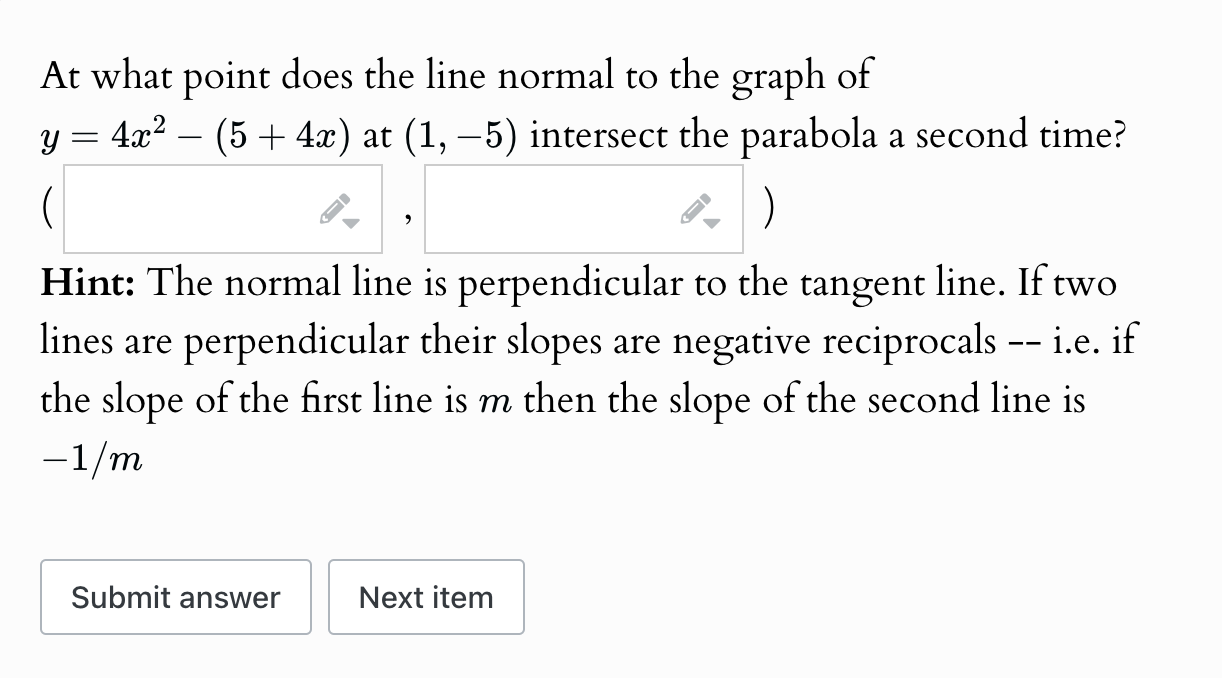Move to the next question with Next item
1222x678 pixels.
coord(426,597)
